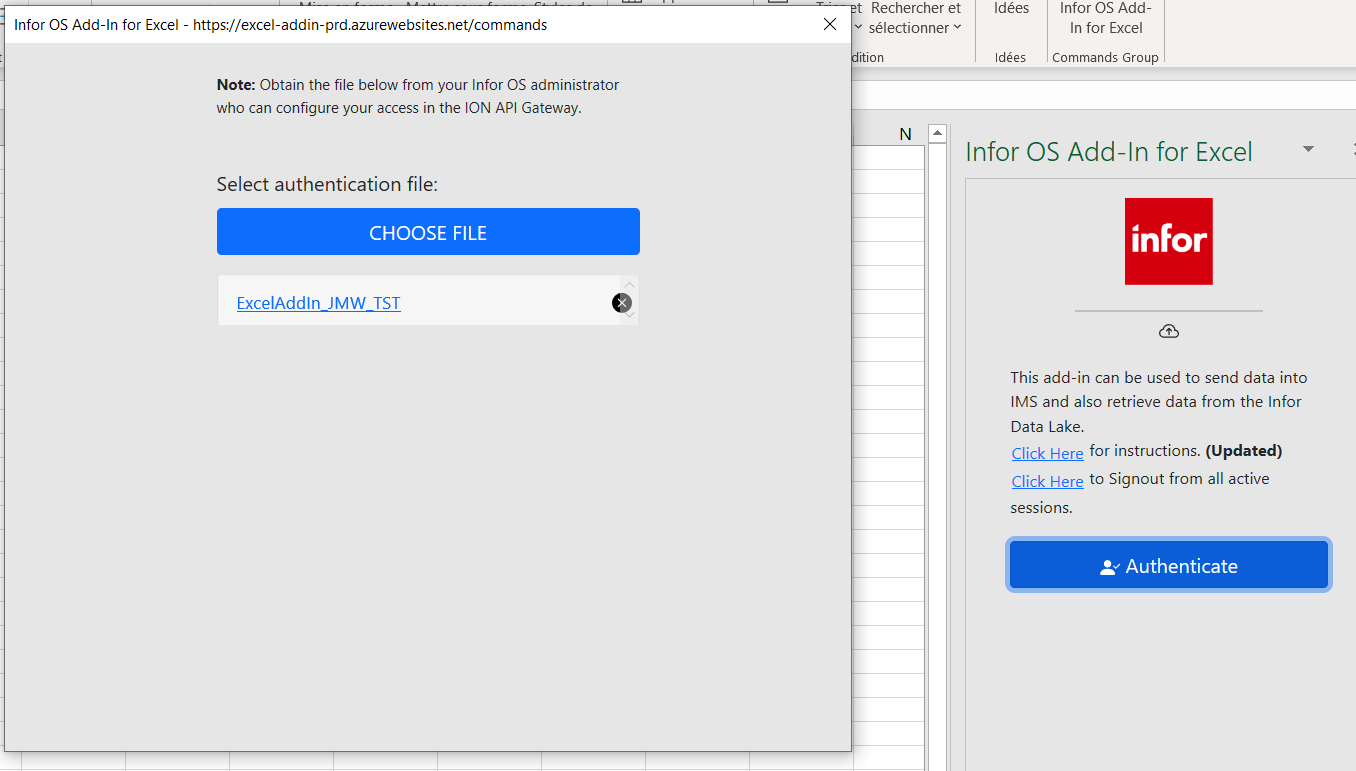Click the cloud upload icon below logo
Screen dimensions: 1356x771
coord(1168,331)
